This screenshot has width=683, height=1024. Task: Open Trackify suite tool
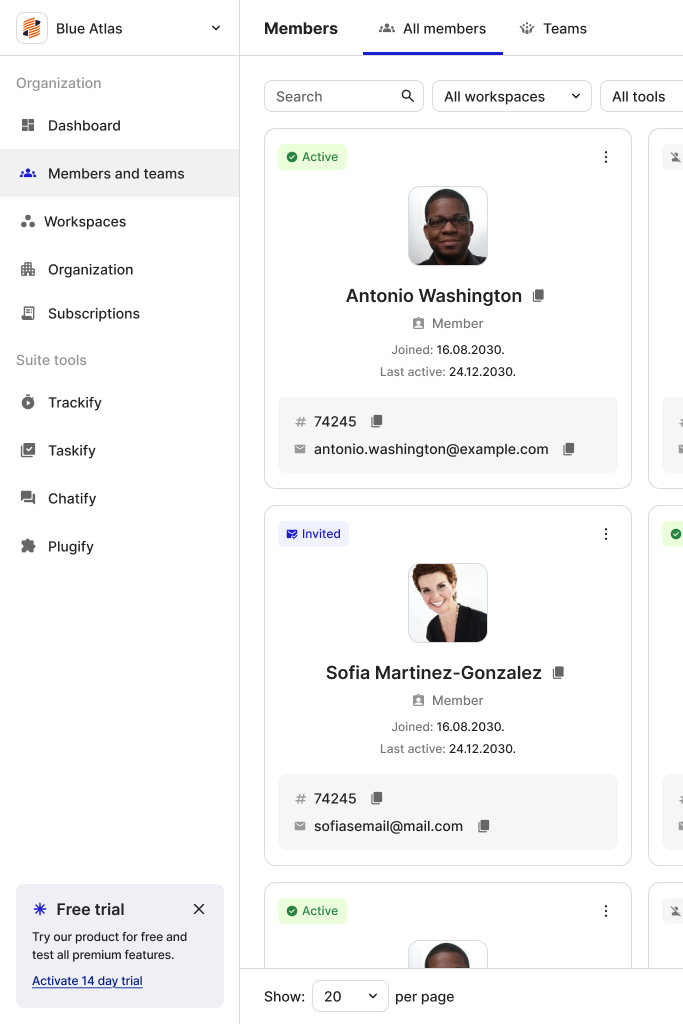pyautogui.click(x=75, y=402)
